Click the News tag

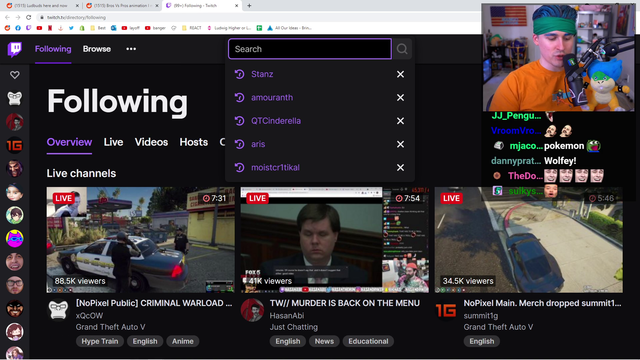coord(324,341)
